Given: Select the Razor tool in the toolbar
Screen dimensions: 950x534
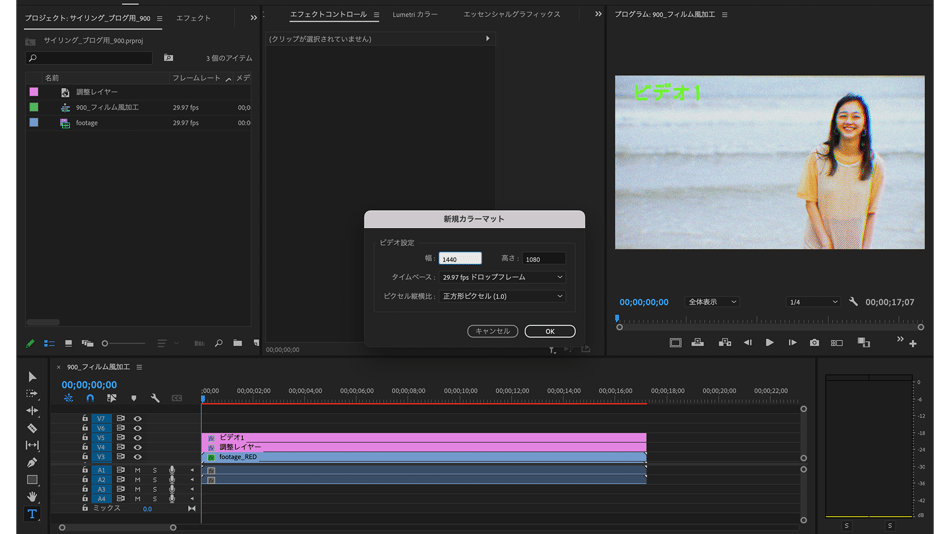Looking at the screenshot, I should pos(32,428).
